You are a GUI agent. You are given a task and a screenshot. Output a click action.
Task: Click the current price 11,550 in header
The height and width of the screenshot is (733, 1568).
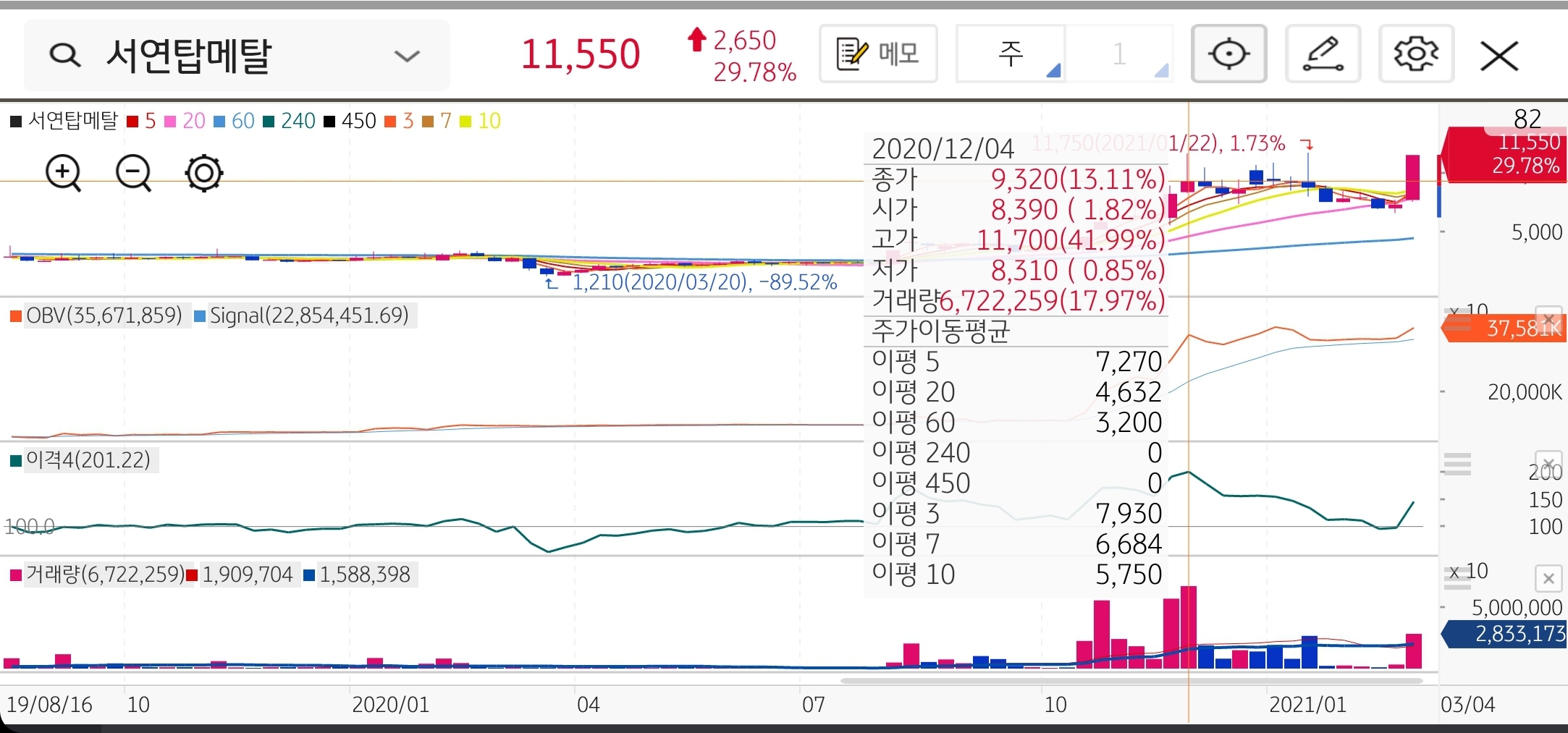tap(581, 54)
